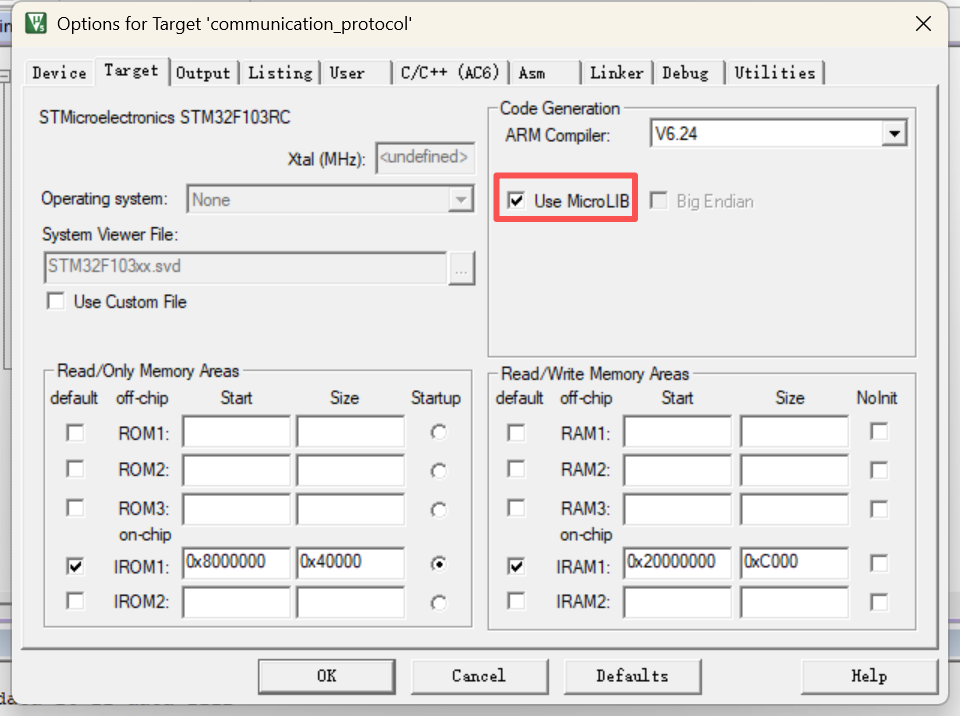The height and width of the screenshot is (716, 960).
Task: Check the RAM1 default checkbox
Action: tap(516, 433)
